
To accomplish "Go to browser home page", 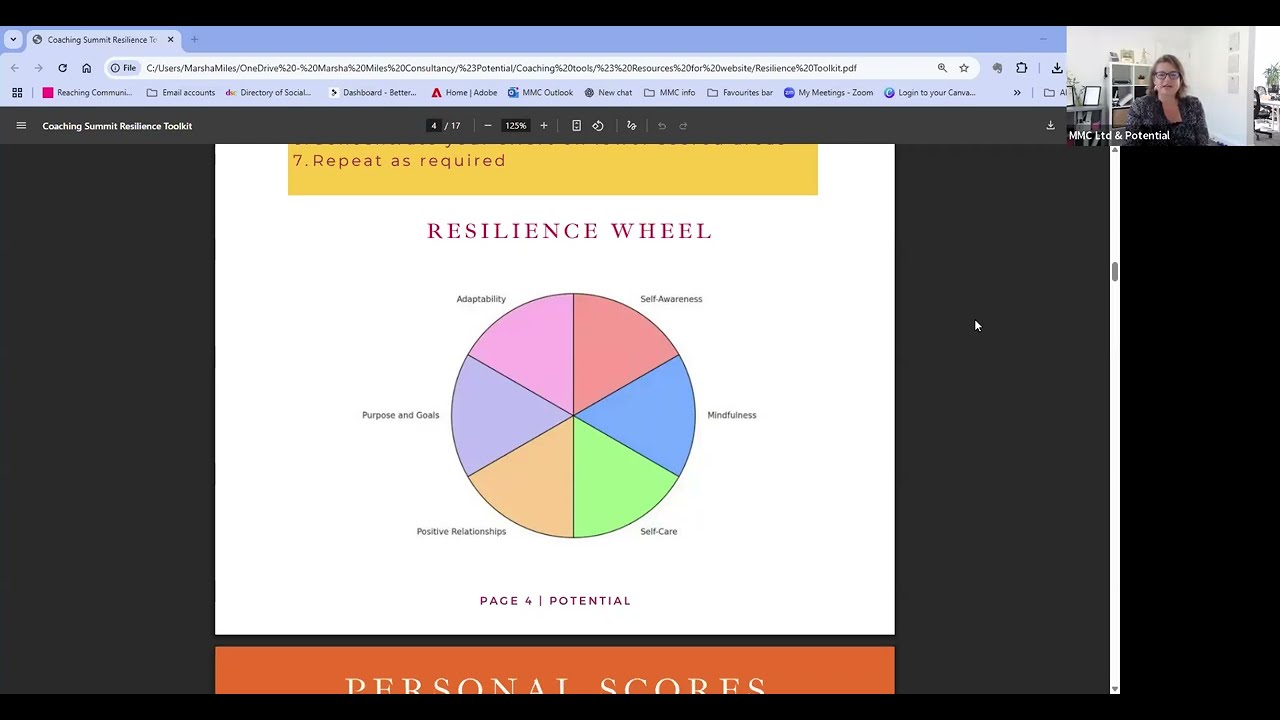I will pyautogui.click(x=86, y=68).
